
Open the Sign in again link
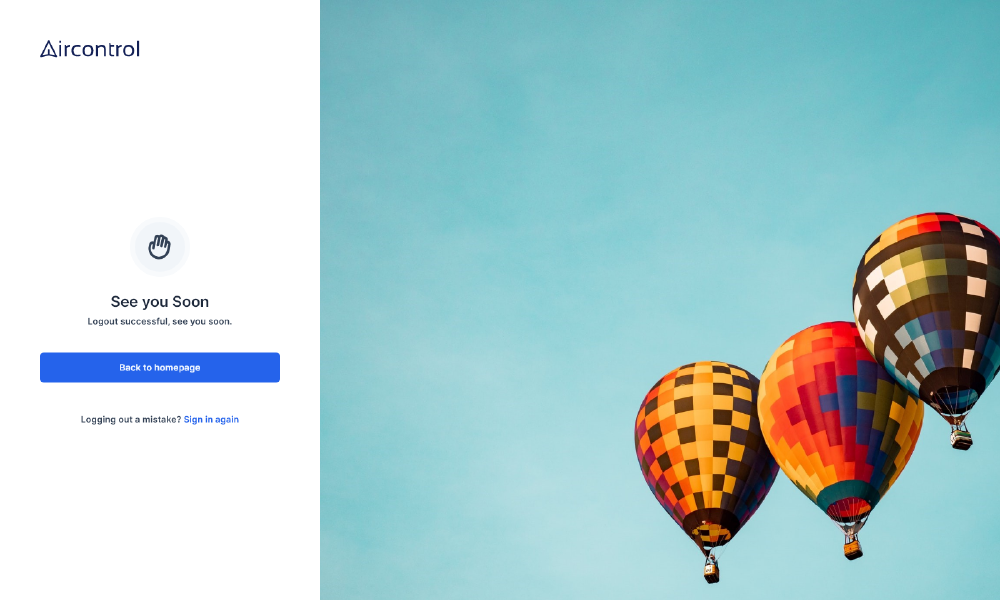pos(211,420)
